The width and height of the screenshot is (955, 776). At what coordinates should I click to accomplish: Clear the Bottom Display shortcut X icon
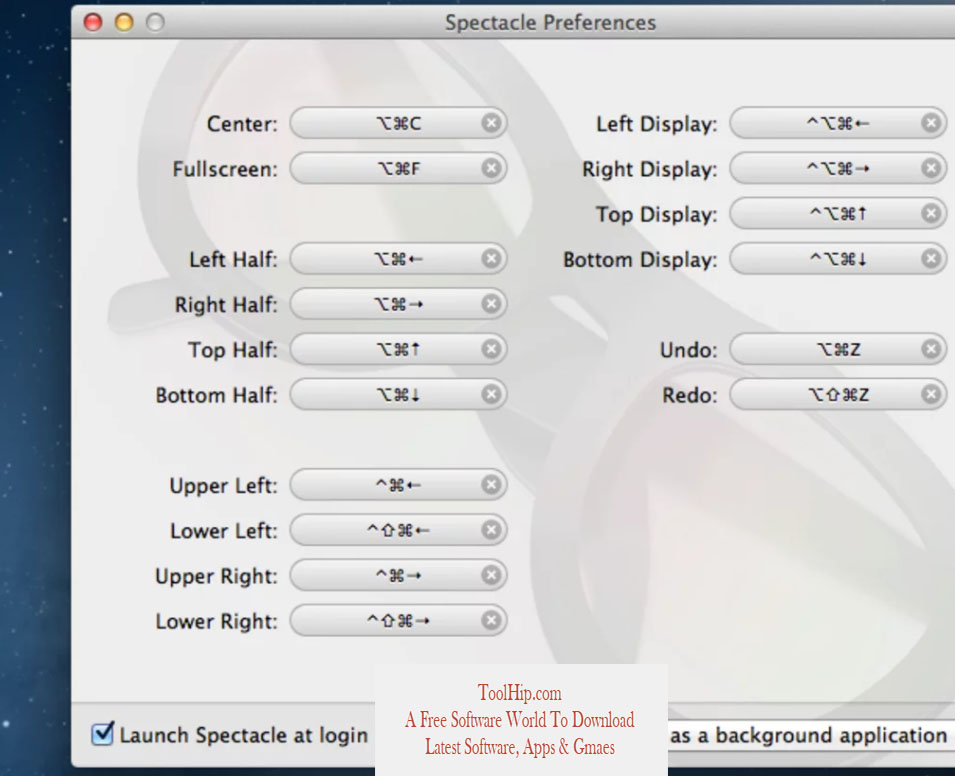coord(931,259)
